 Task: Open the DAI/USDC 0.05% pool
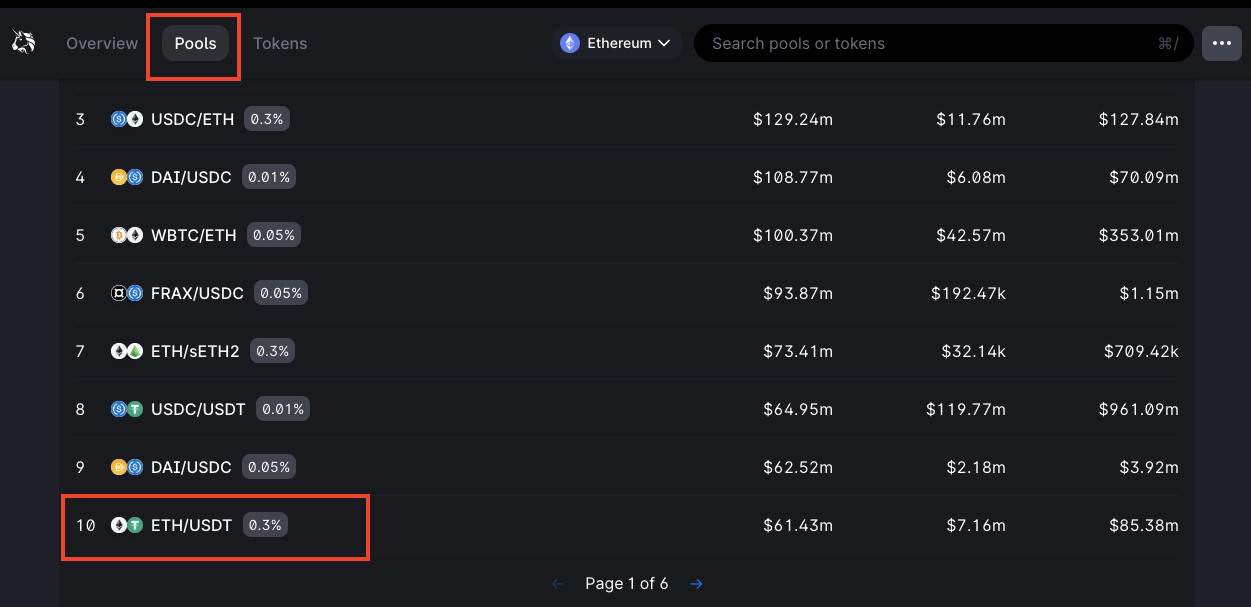pyautogui.click(x=191, y=467)
